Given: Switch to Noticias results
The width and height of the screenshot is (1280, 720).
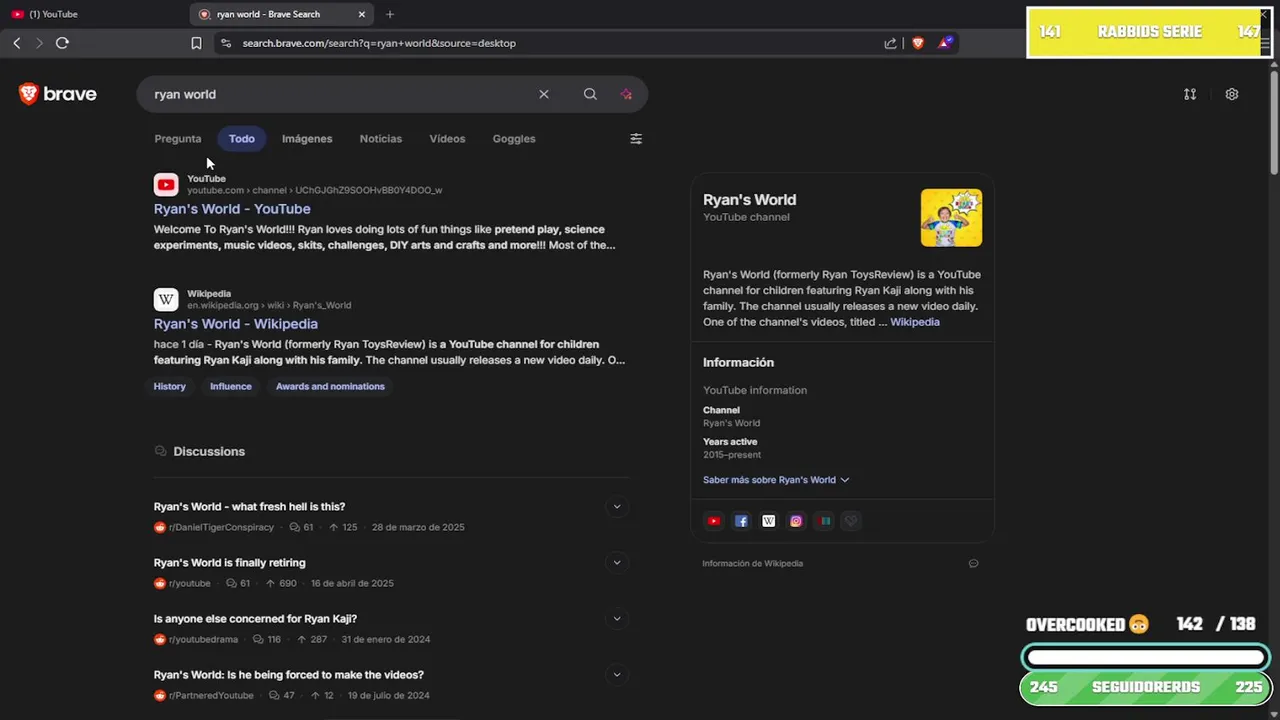Looking at the screenshot, I should click(381, 139).
